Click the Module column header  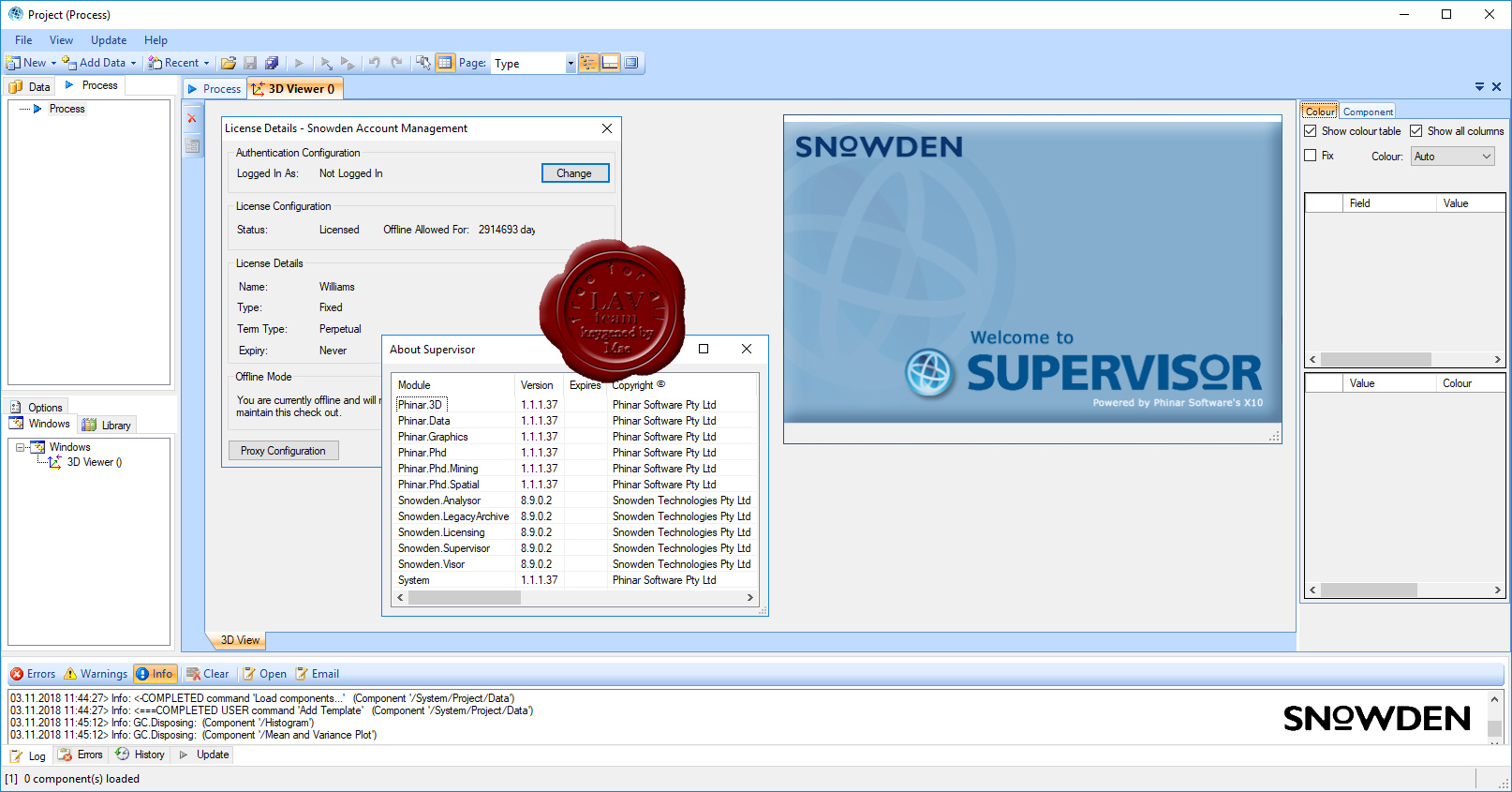(x=454, y=385)
